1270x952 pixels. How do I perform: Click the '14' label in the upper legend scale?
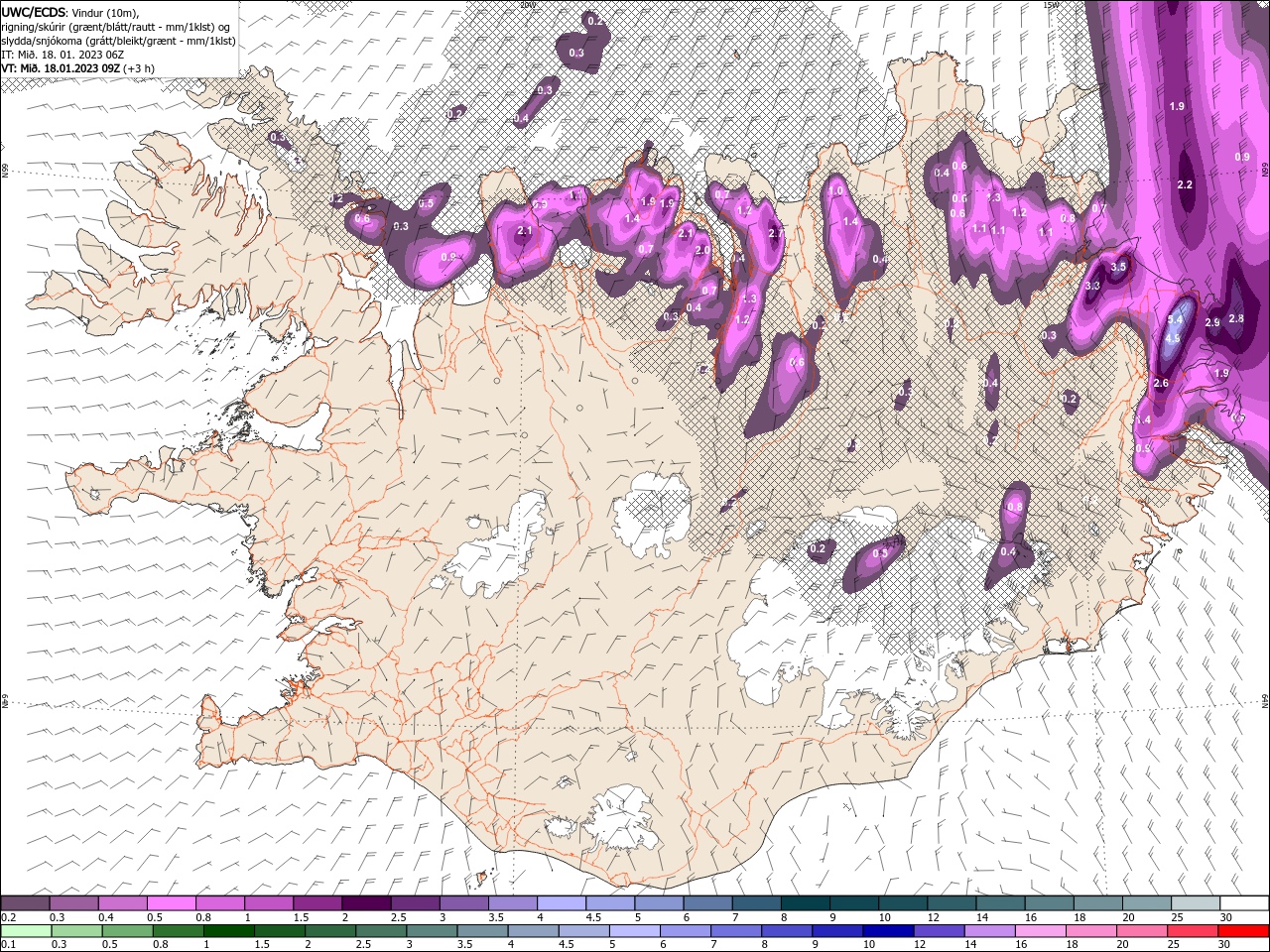coord(983,917)
